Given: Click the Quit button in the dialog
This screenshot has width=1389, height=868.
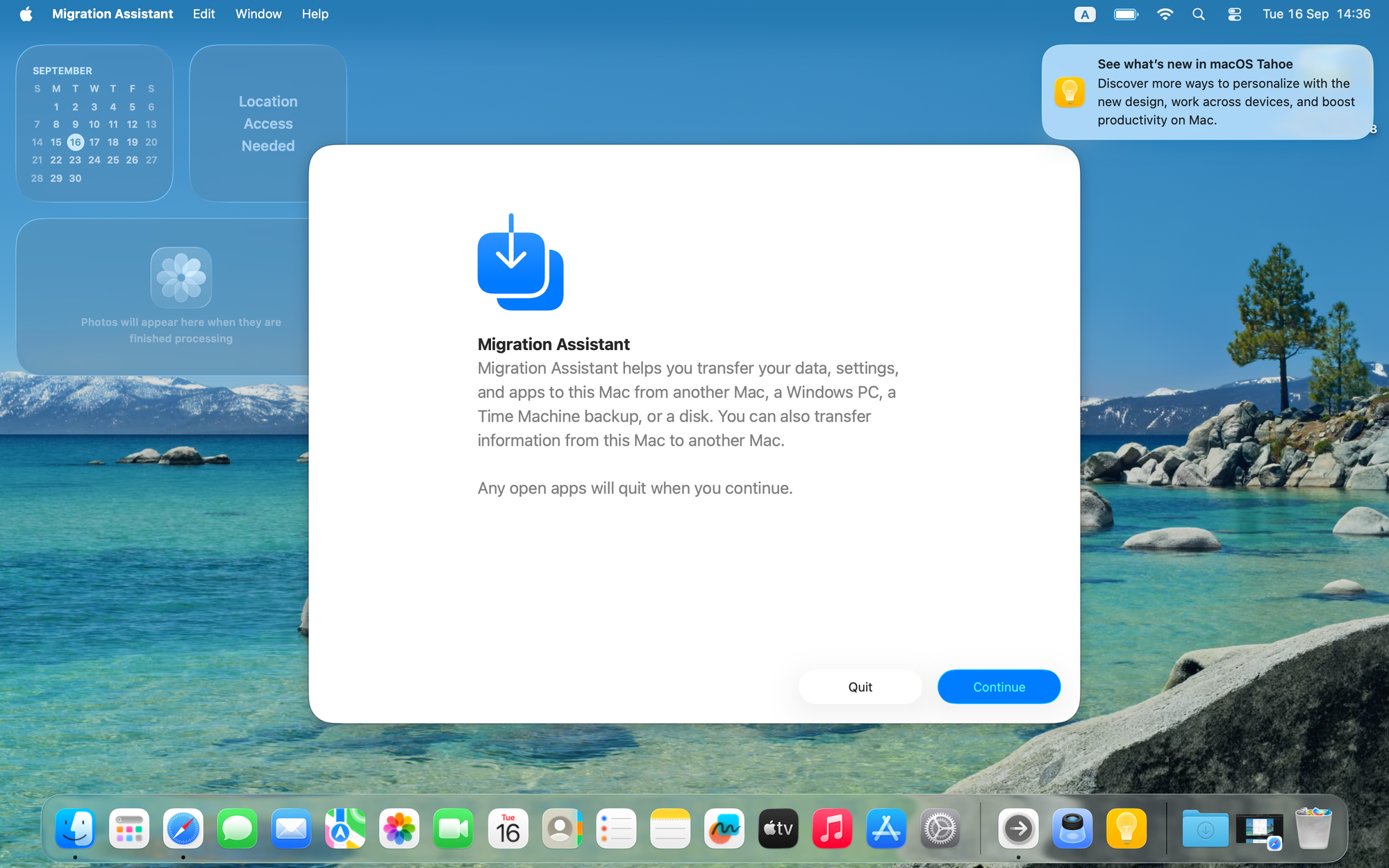Looking at the screenshot, I should [x=860, y=687].
